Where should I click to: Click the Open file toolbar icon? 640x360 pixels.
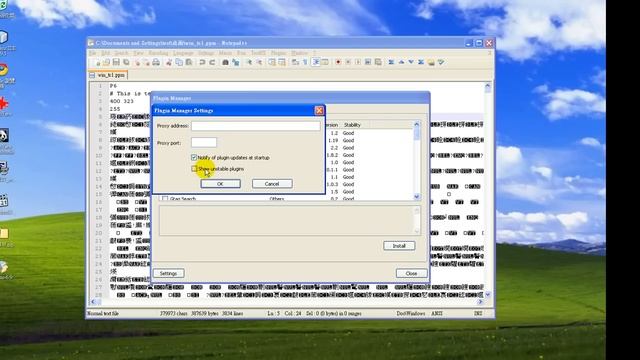(x=107, y=62)
